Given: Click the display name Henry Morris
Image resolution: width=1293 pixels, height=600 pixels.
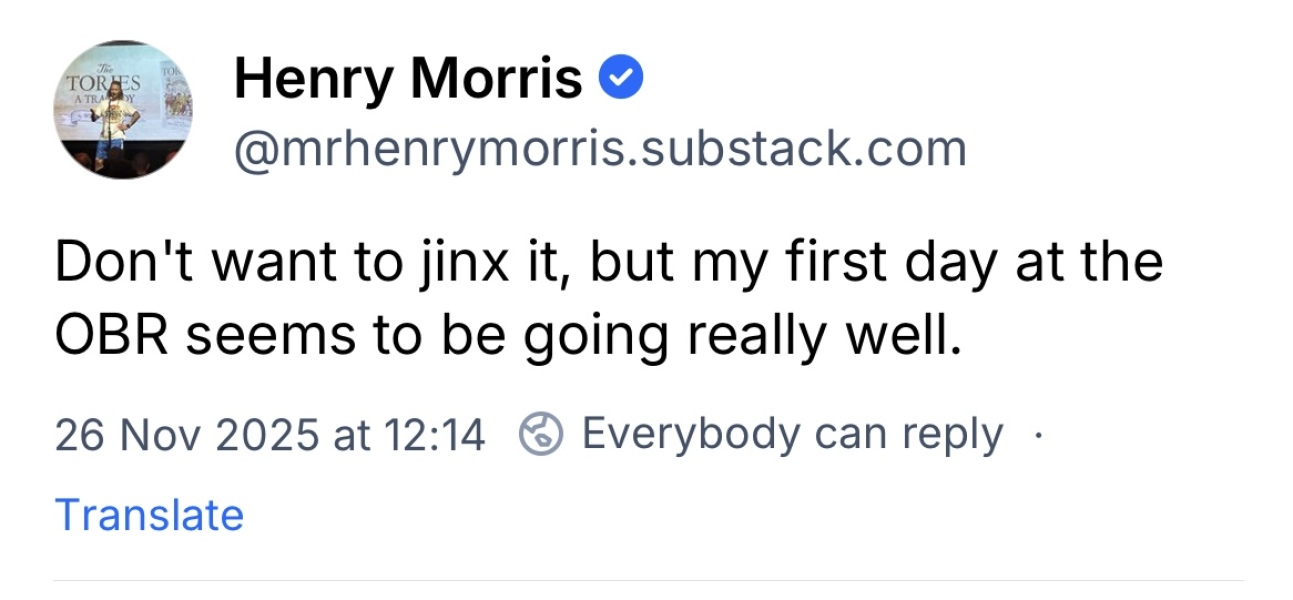Looking at the screenshot, I should [408, 79].
